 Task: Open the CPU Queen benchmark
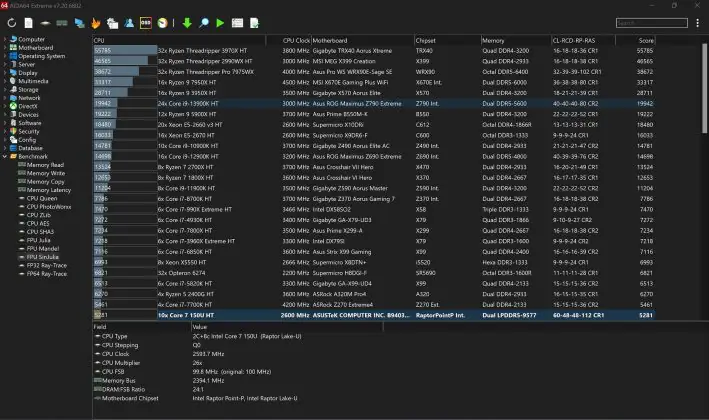coord(42,198)
